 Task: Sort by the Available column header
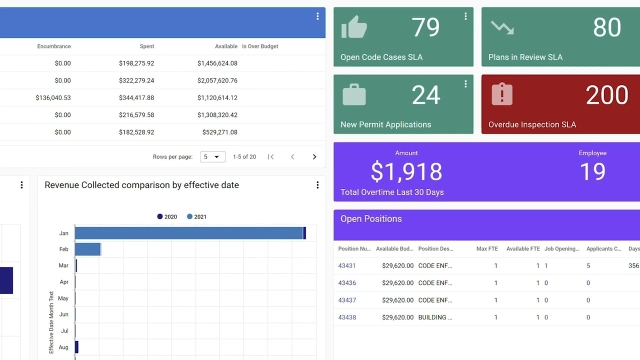(226, 47)
